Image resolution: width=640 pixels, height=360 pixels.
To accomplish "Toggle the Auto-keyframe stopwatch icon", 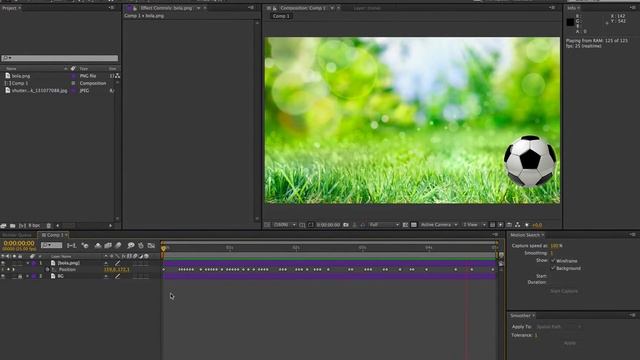I will [x=141, y=245].
